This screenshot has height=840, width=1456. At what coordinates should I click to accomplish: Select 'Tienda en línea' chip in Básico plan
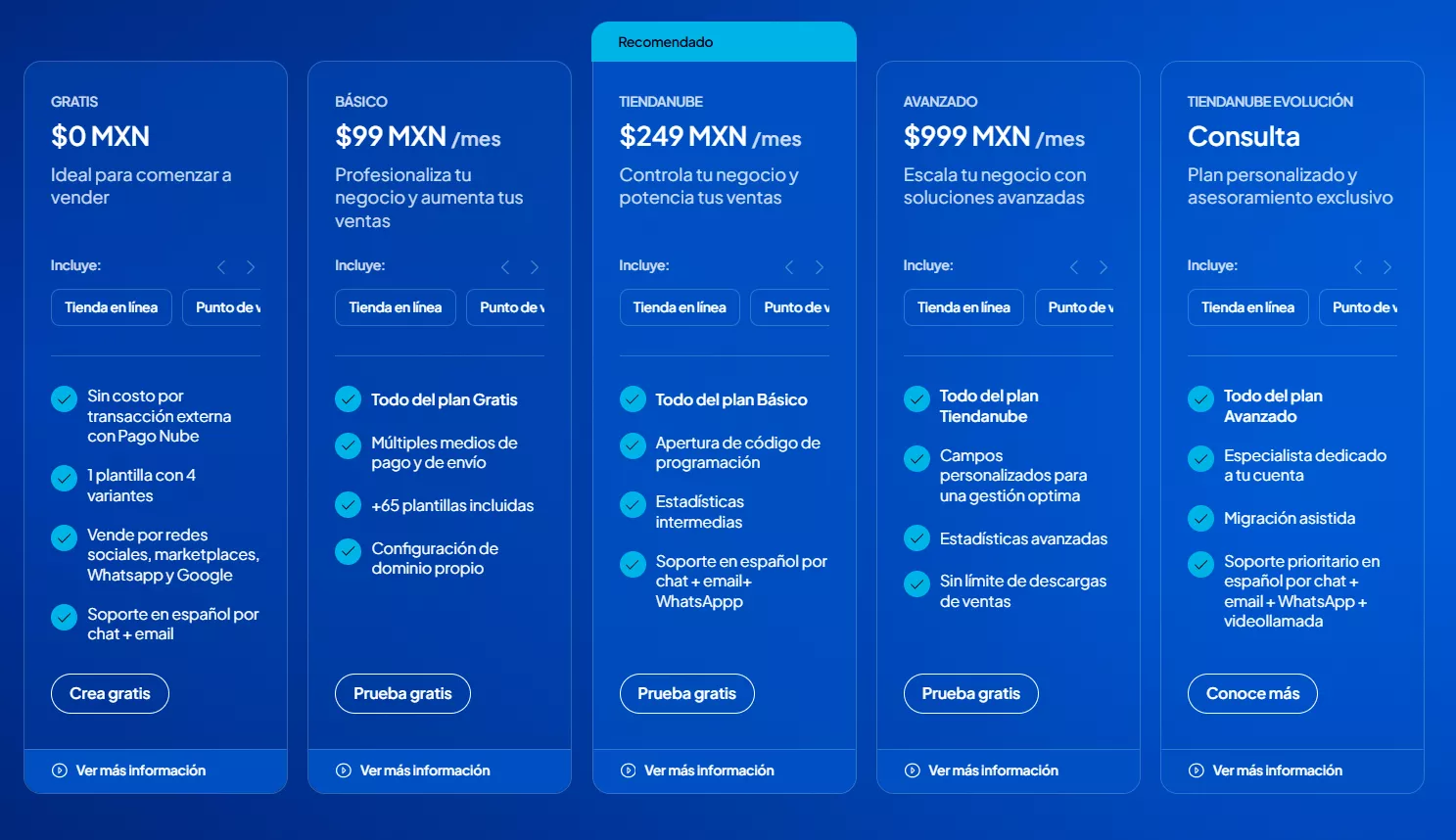396,307
